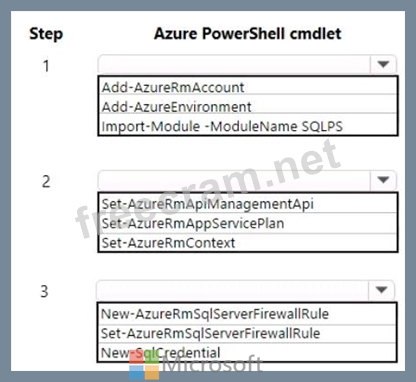Click the Azure PowerShell cmdlet header
Viewport: 416px width, 382px height.
coord(248,34)
